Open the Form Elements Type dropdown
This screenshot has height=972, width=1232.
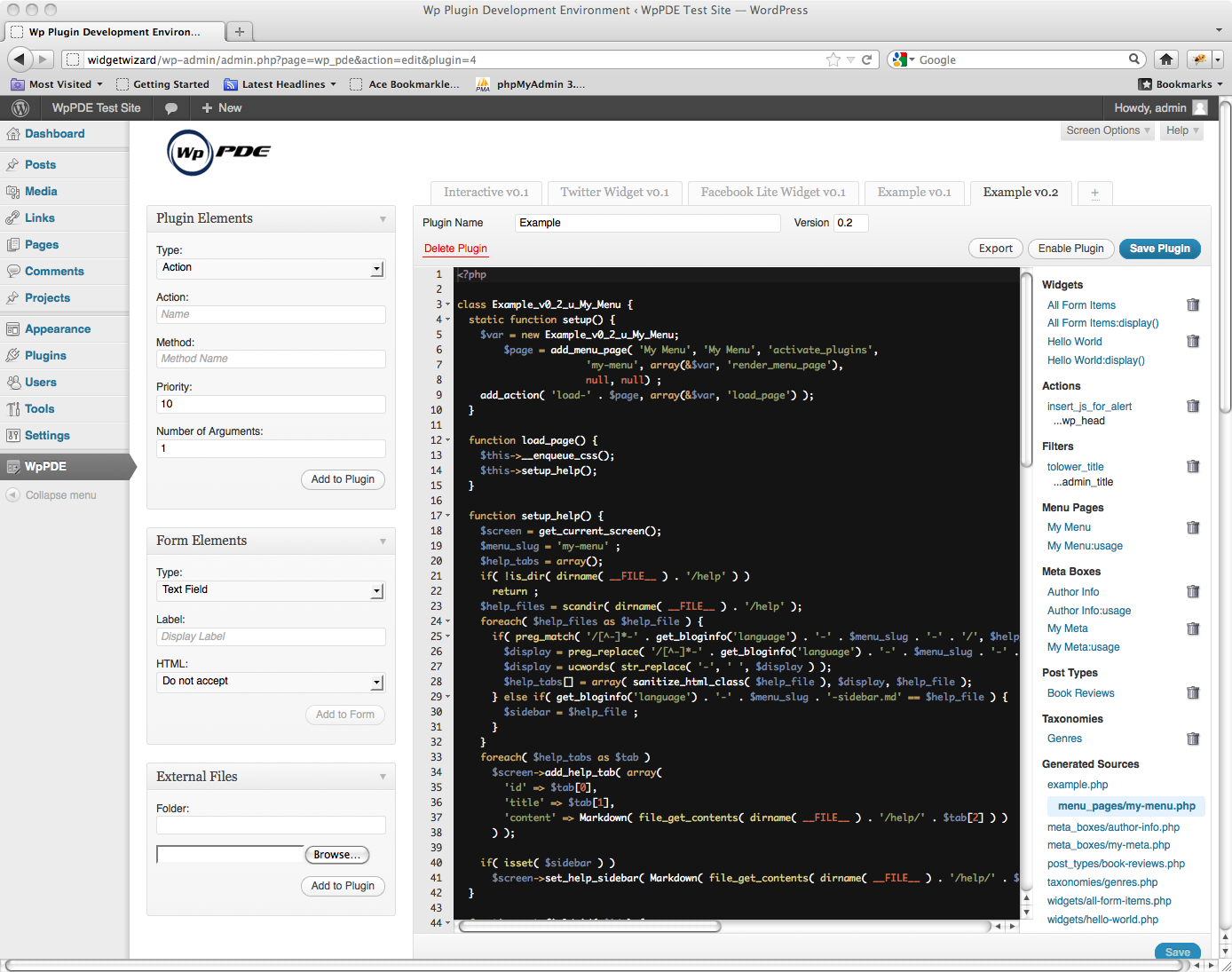[271, 590]
